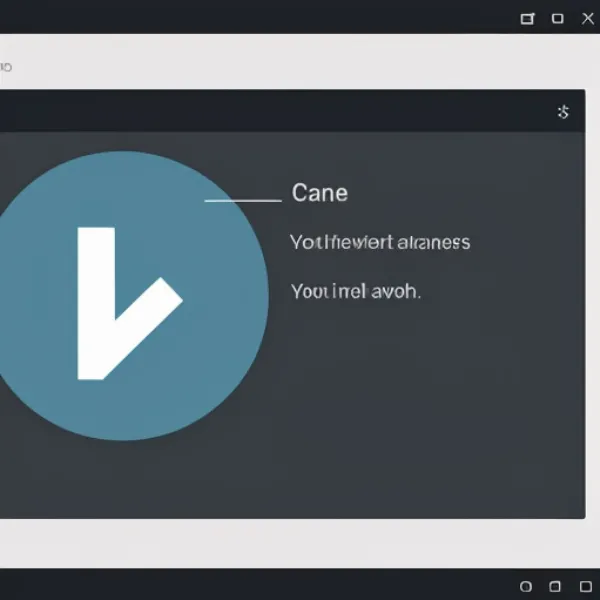Image resolution: width=600 pixels, height=600 pixels.
Task: Click the empty area of the bottom bar
Action: tap(250, 585)
